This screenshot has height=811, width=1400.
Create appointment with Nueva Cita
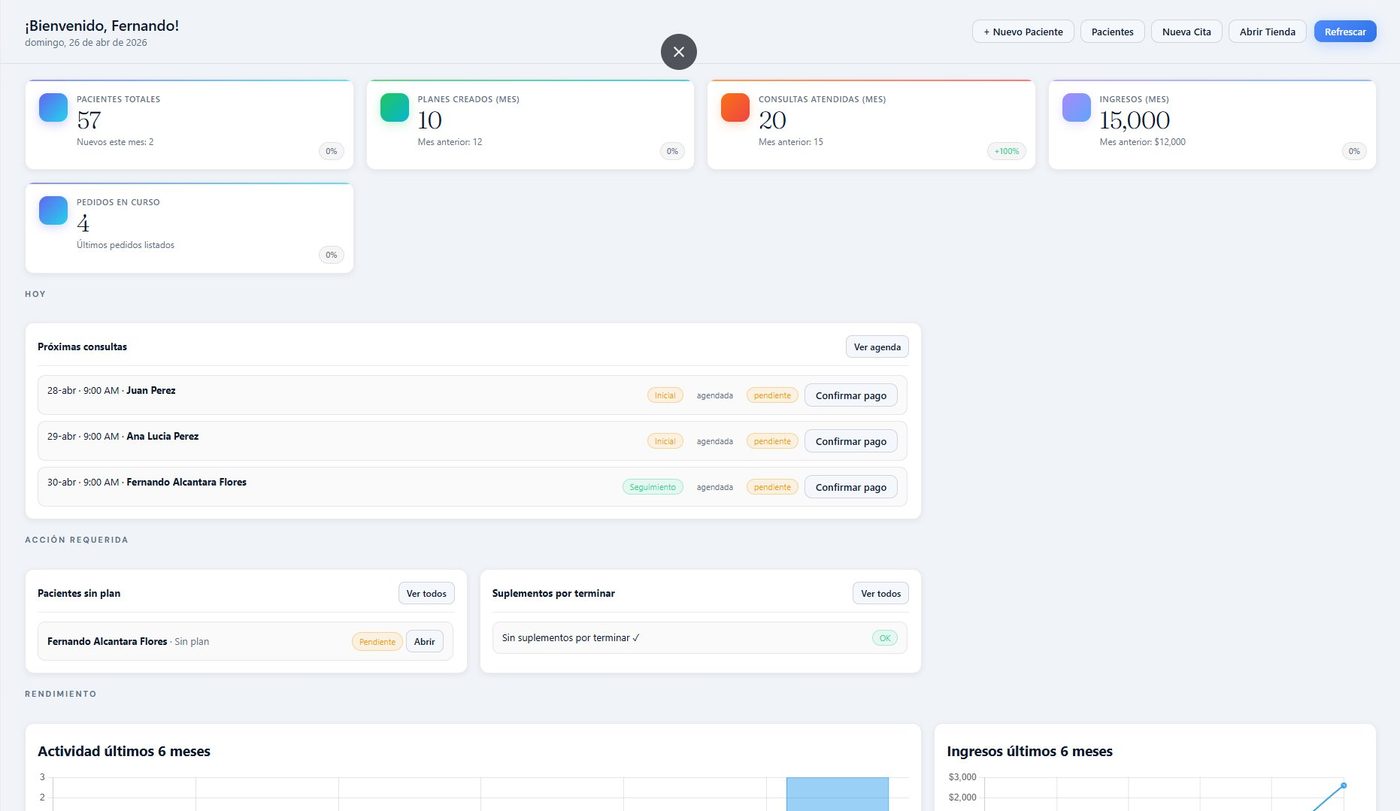pos(1186,32)
